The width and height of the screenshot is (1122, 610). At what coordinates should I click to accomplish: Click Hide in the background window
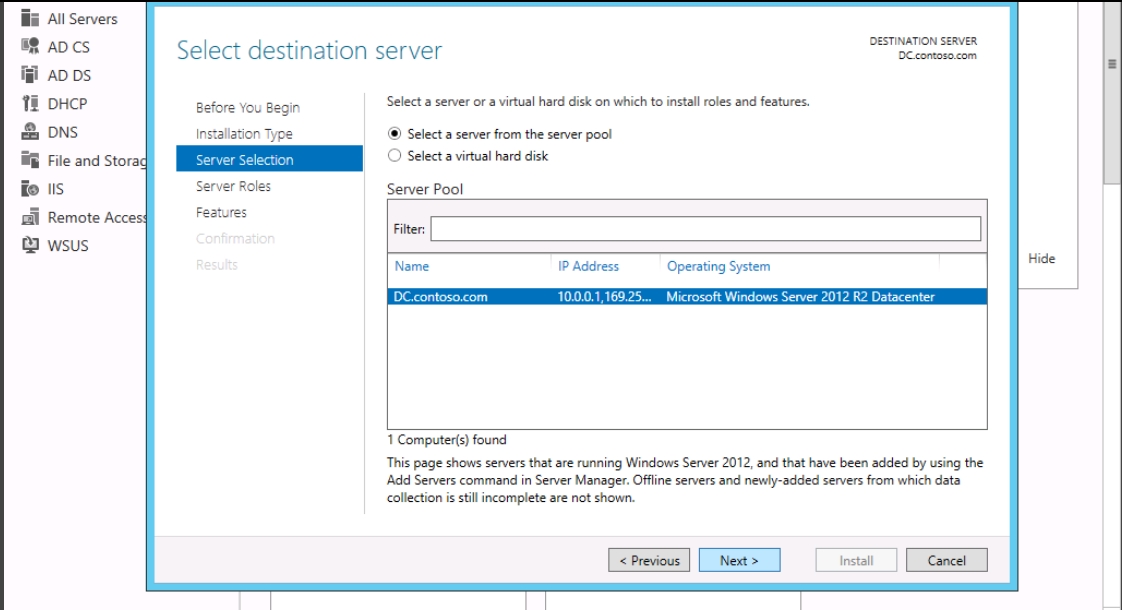point(1041,258)
